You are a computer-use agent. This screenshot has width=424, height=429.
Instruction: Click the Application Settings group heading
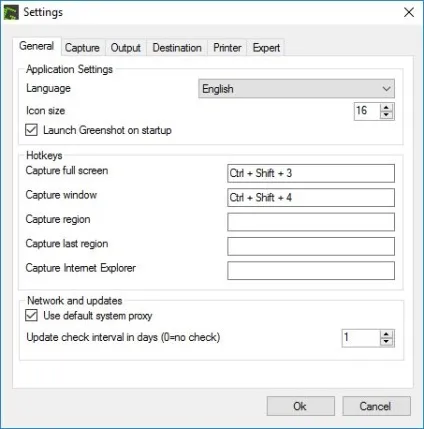[69, 69]
